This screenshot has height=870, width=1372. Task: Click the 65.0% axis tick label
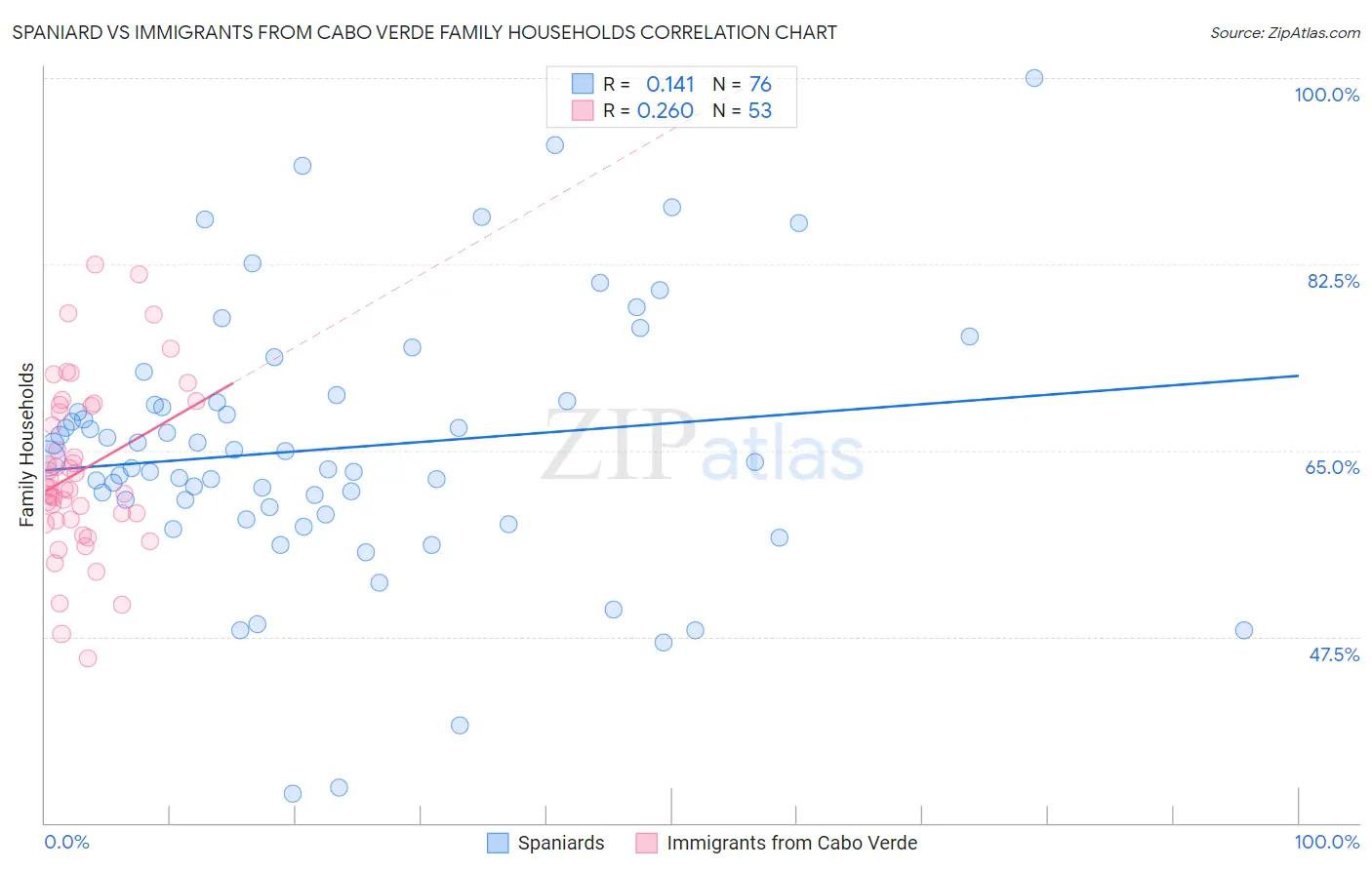click(1332, 467)
